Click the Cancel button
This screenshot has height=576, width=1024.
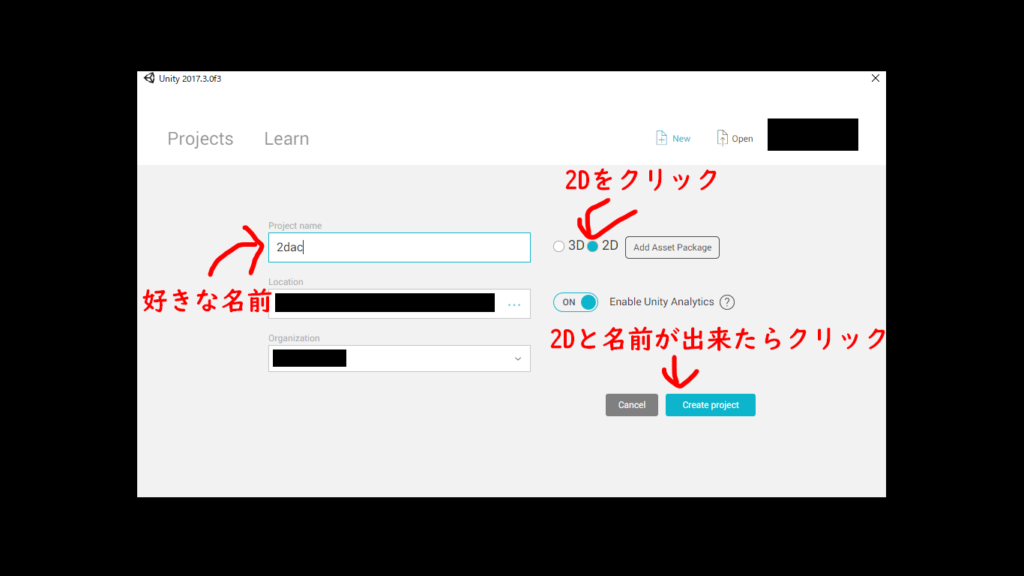[x=631, y=405]
